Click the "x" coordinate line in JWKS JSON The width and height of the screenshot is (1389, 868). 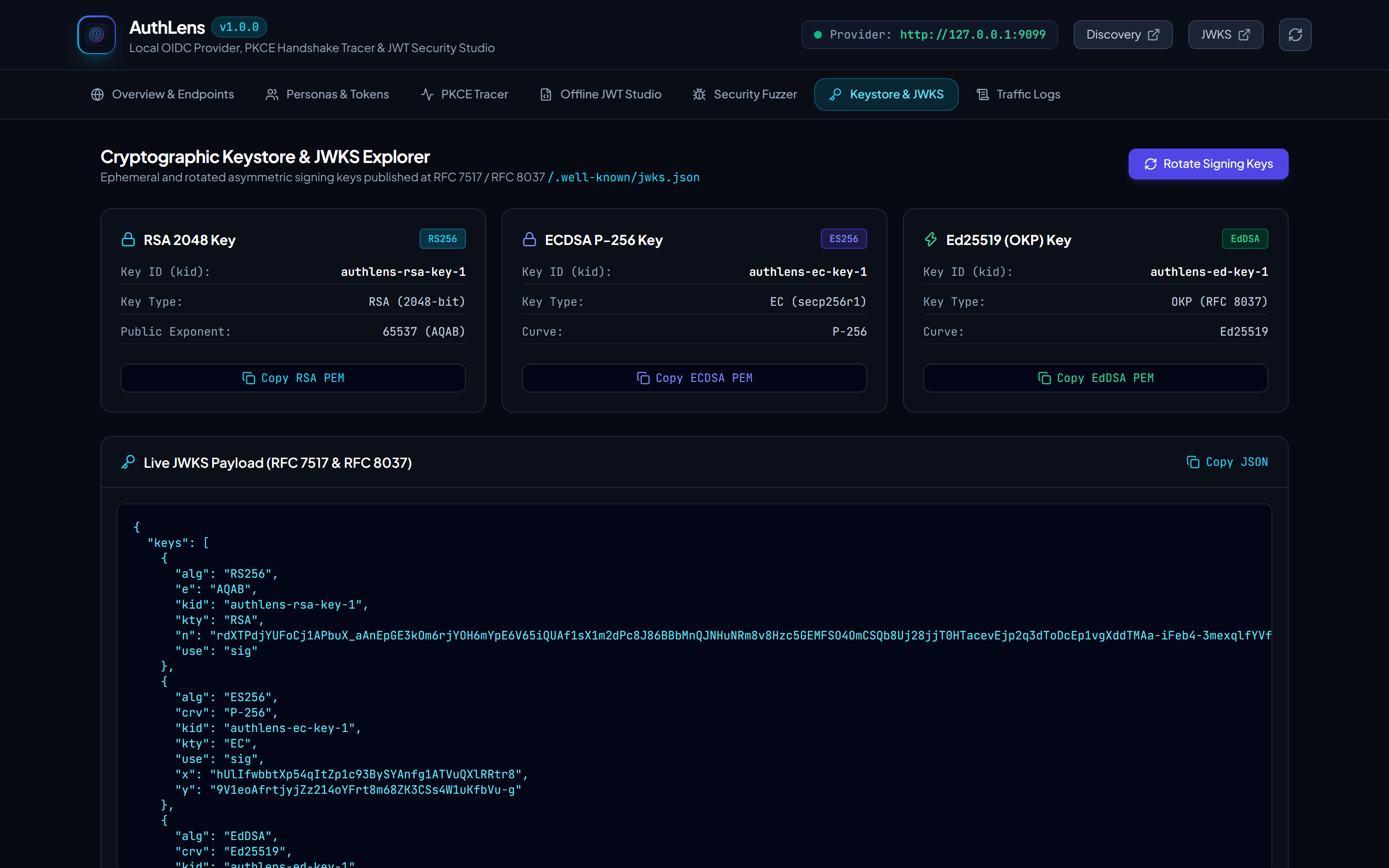tap(351, 774)
